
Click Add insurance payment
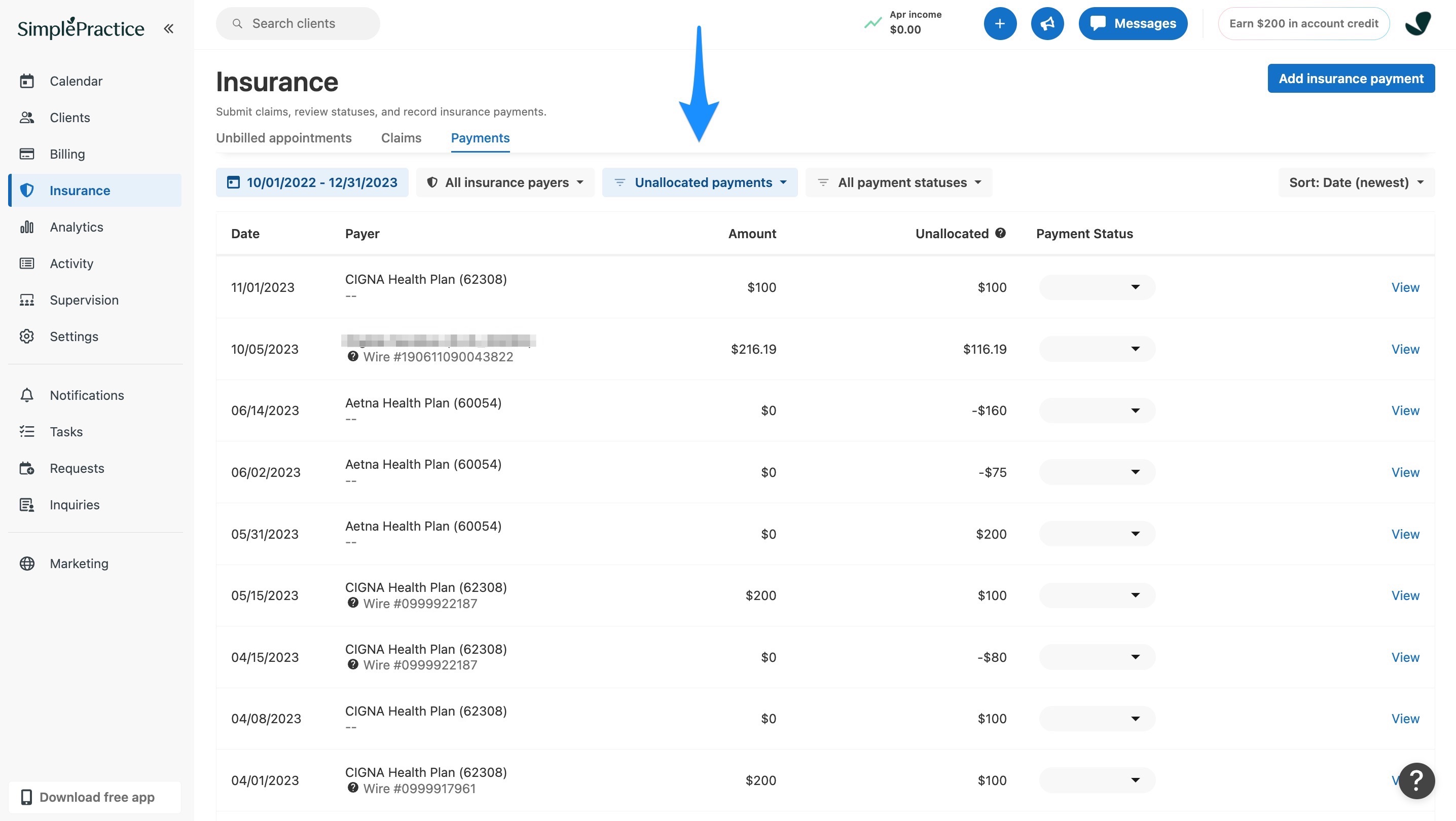point(1351,79)
